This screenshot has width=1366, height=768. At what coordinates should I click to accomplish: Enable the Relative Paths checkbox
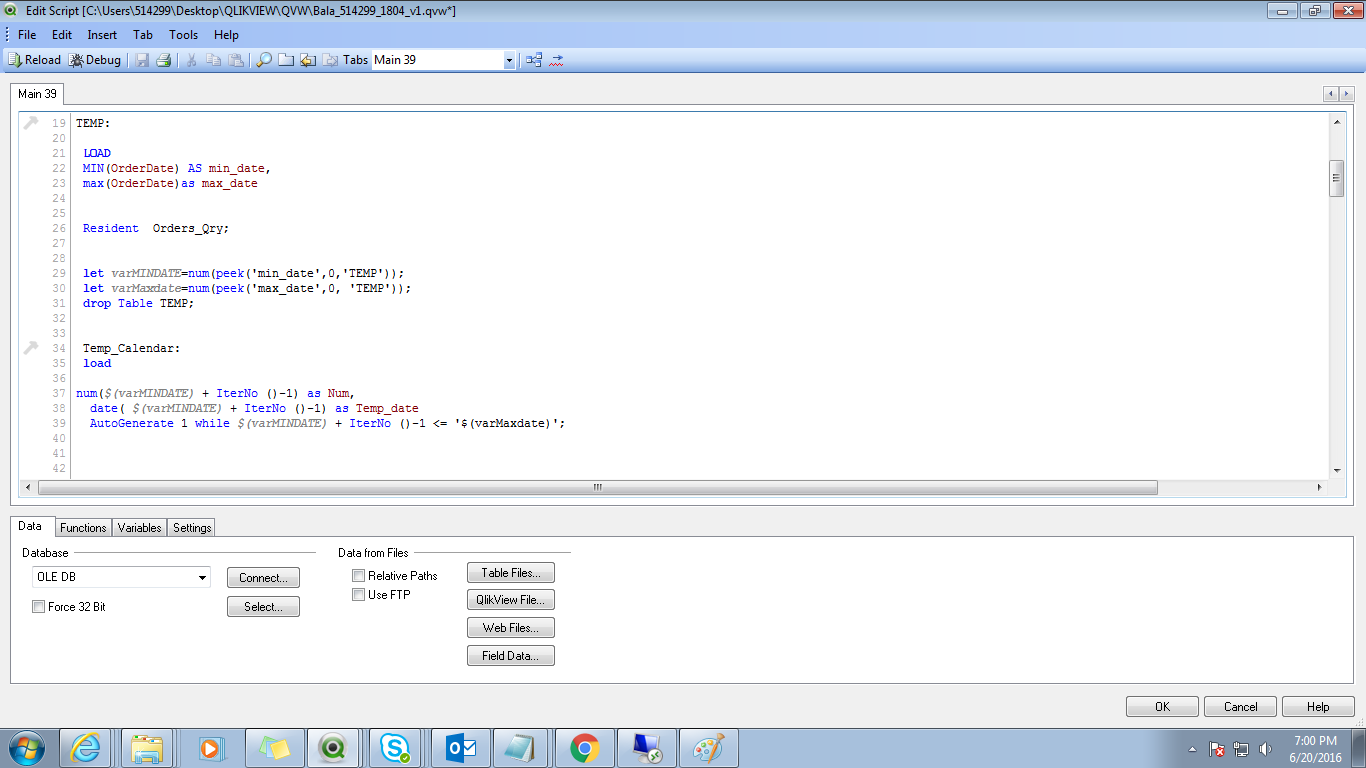pyautogui.click(x=358, y=576)
